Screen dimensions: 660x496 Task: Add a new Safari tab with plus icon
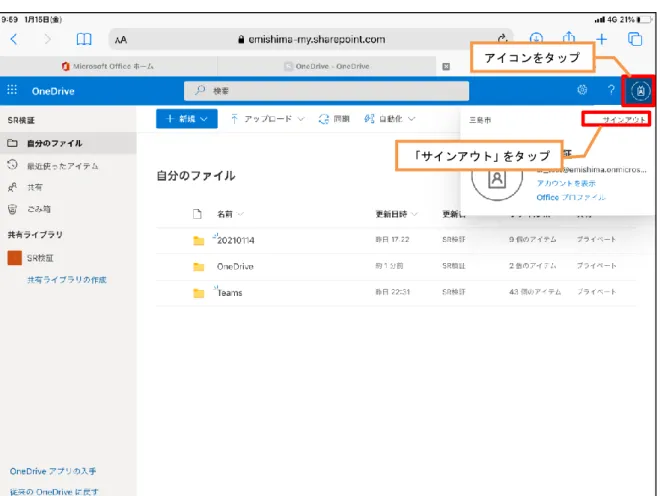click(x=602, y=39)
